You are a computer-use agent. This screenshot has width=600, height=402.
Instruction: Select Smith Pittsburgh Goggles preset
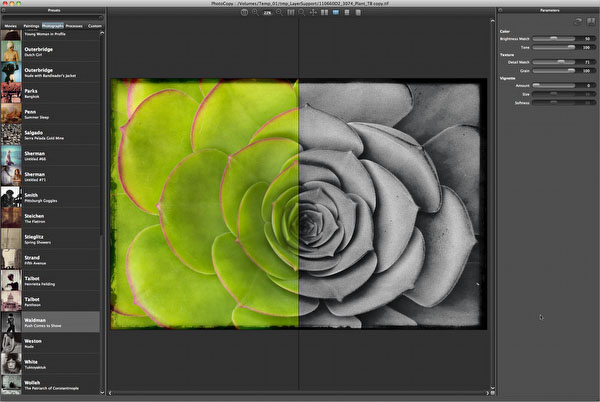click(x=50, y=197)
